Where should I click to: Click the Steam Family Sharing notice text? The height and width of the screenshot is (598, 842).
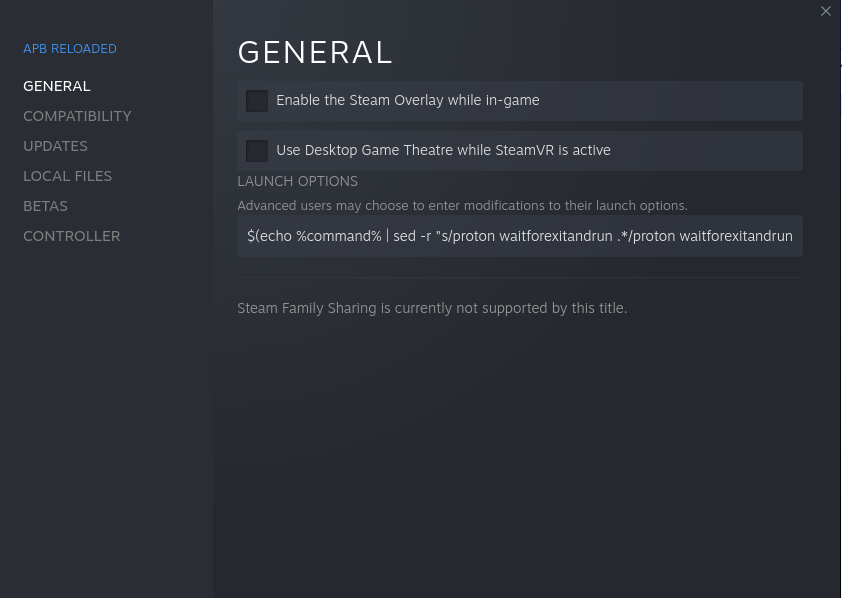(432, 308)
